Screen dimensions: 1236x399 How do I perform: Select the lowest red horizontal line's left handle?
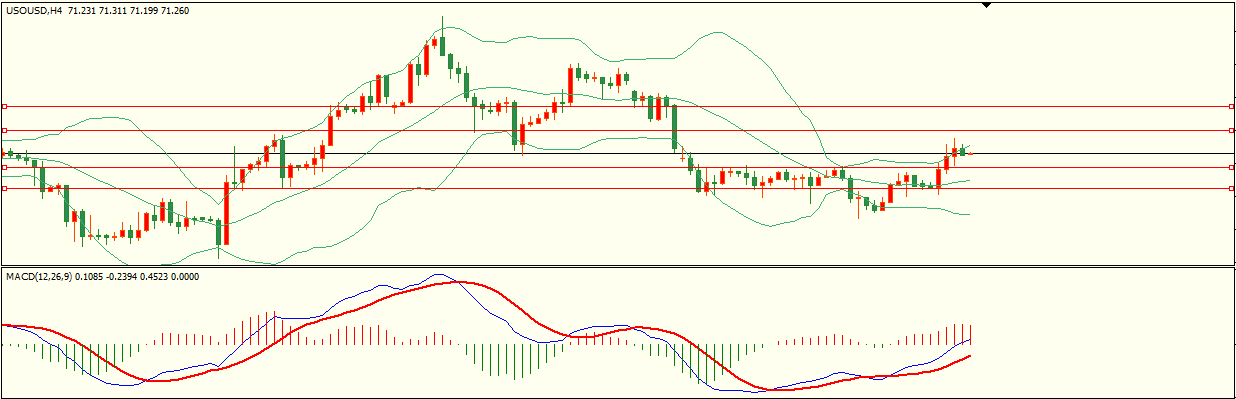4,188
